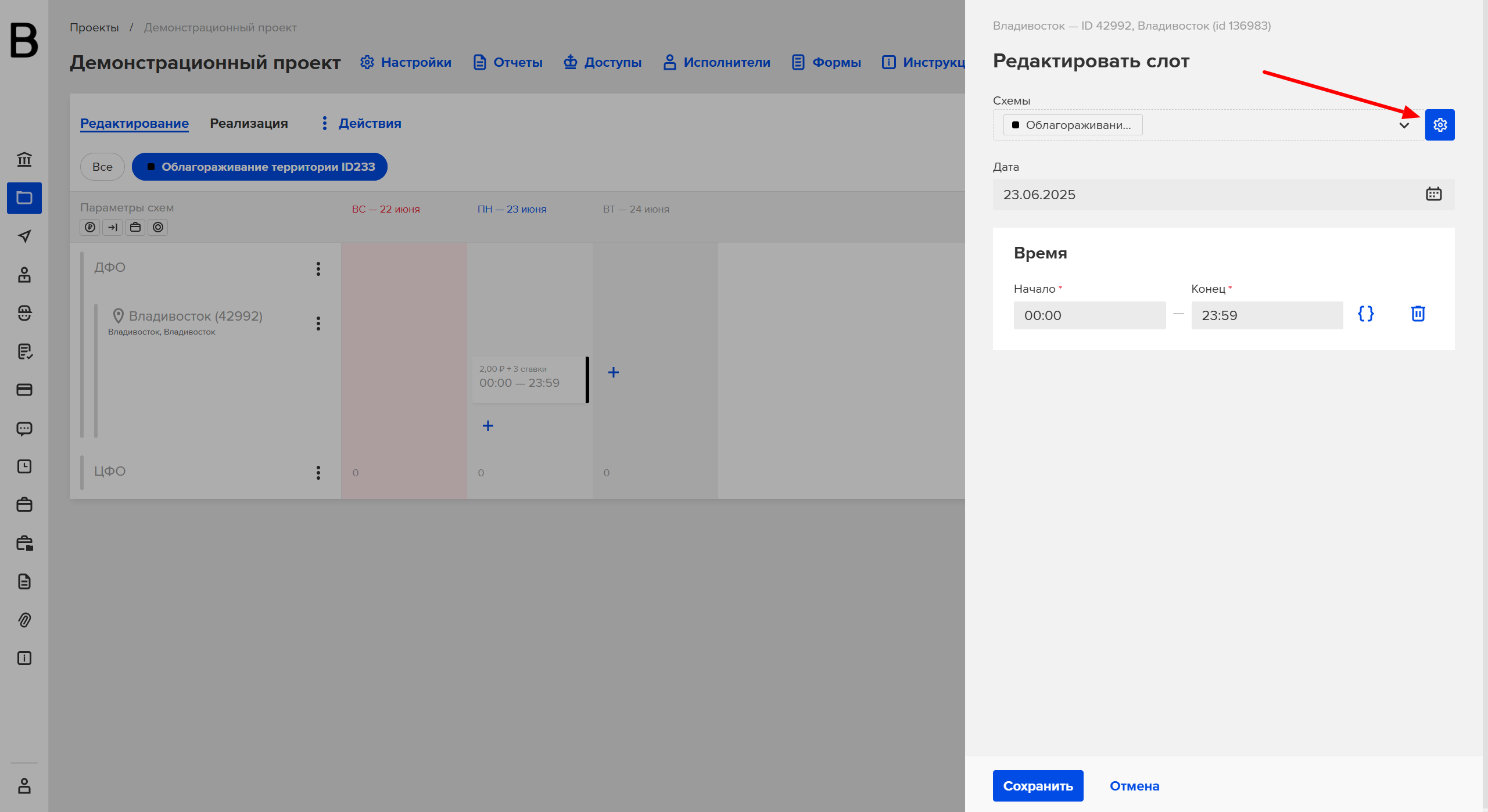Open the paper plane sidebar icon
This screenshot has height=812, width=1488.
(24, 236)
